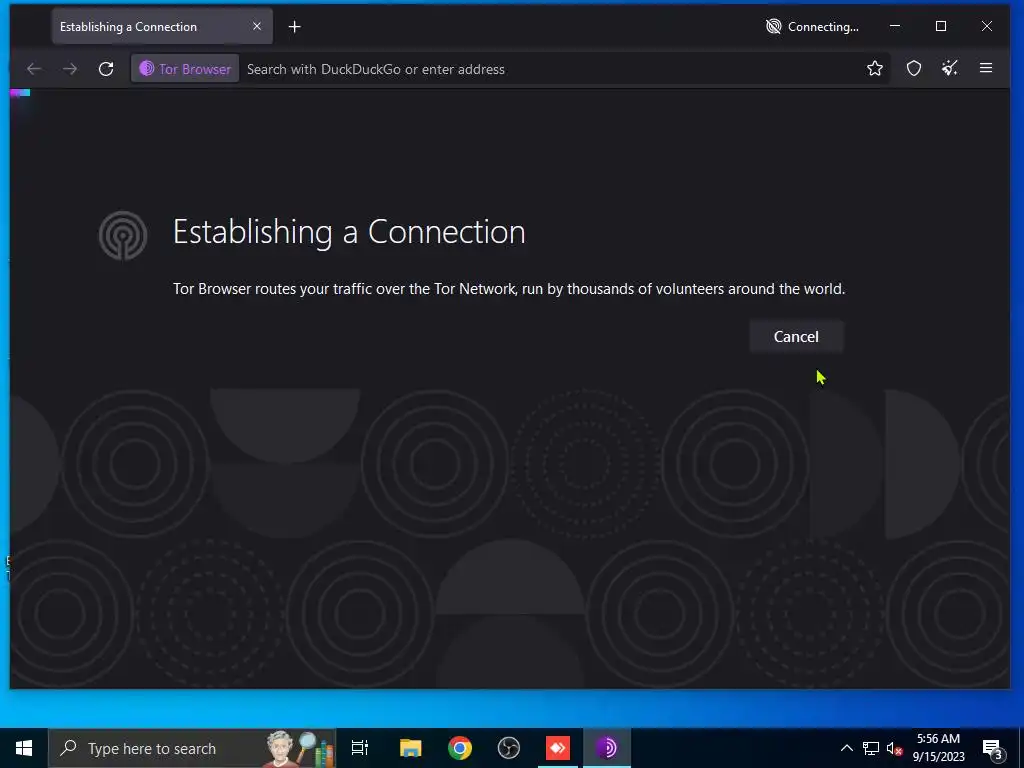Click the Connecting... status indicator
This screenshot has height=768, width=1024.
[812, 27]
